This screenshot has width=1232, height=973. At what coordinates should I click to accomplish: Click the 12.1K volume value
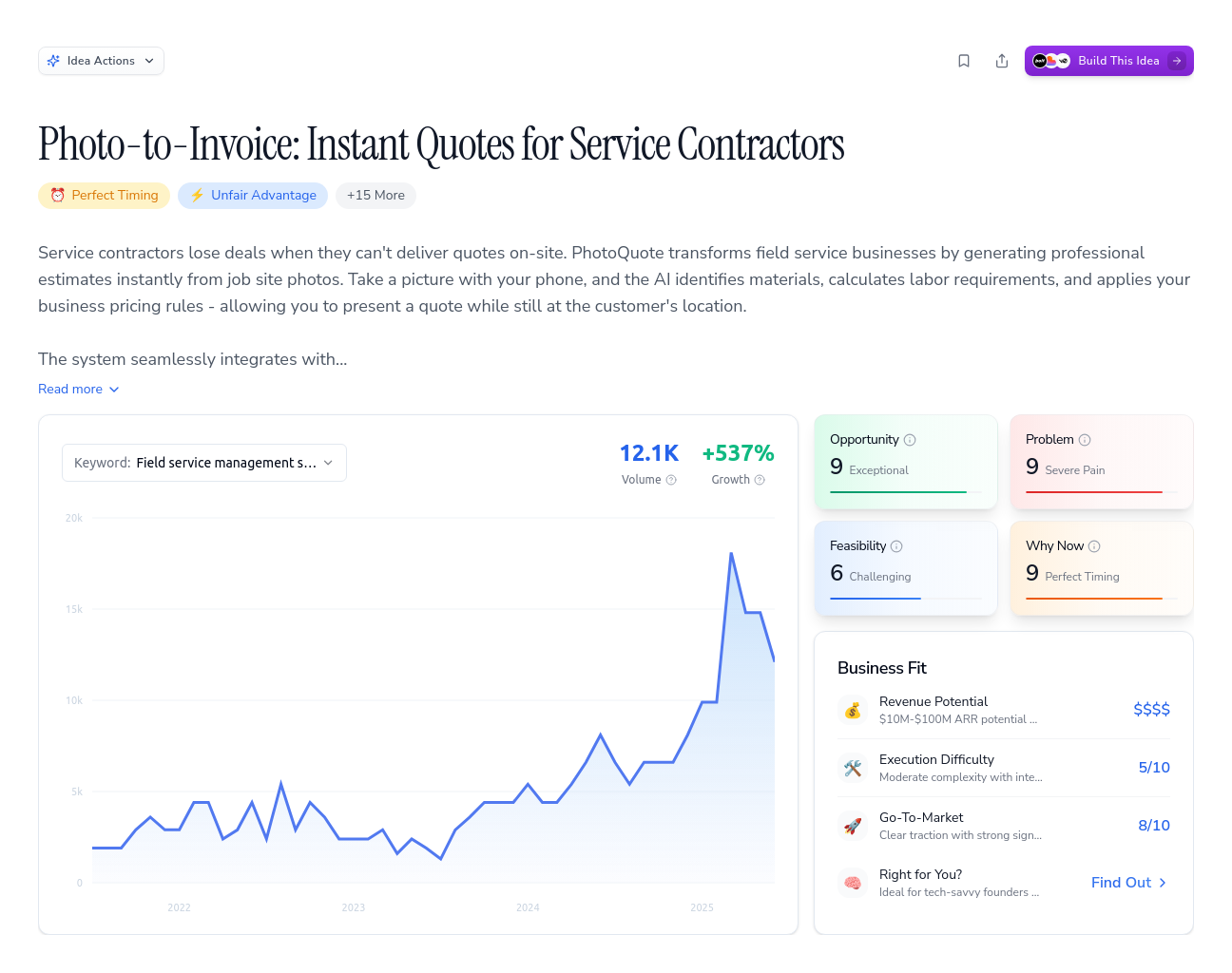point(649,453)
